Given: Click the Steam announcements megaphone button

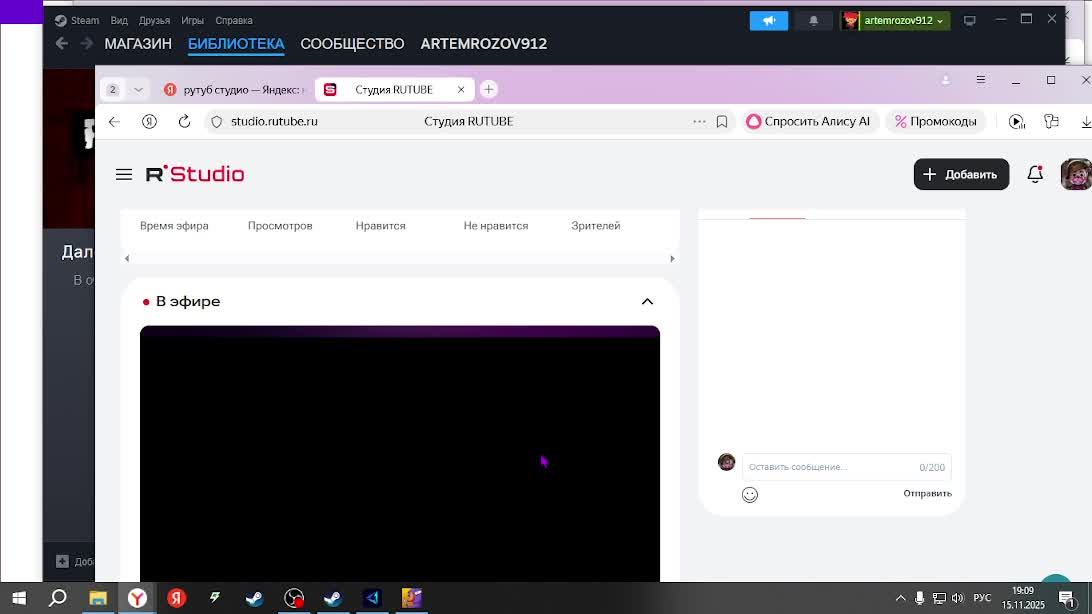Looking at the screenshot, I should coord(769,21).
